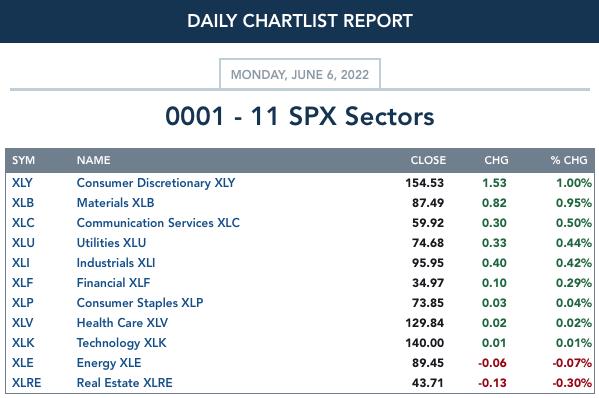Select the XLC symbol link
The image size is (599, 398).
(23, 223)
